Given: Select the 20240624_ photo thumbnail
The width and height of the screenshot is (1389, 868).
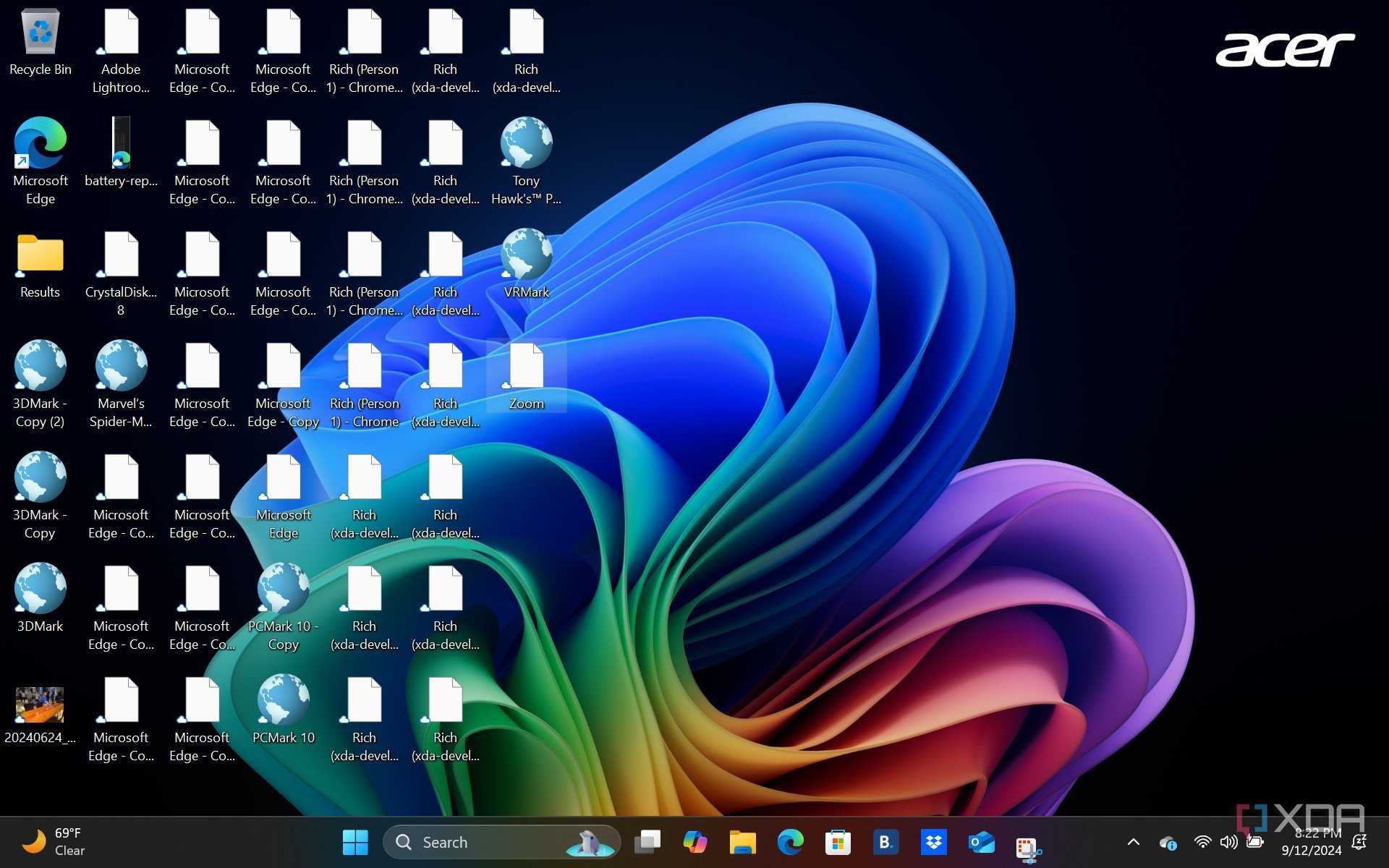Looking at the screenshot, I should pyautogui.click(x=41, y=715).
